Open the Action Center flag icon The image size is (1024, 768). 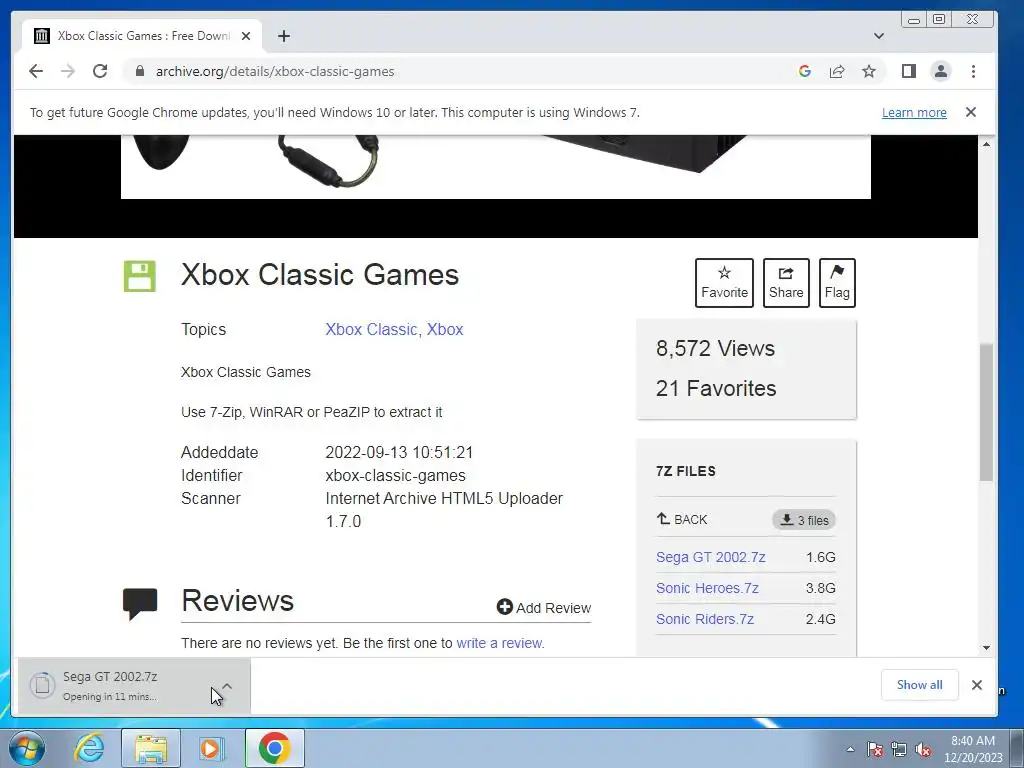tap(874, 750)
